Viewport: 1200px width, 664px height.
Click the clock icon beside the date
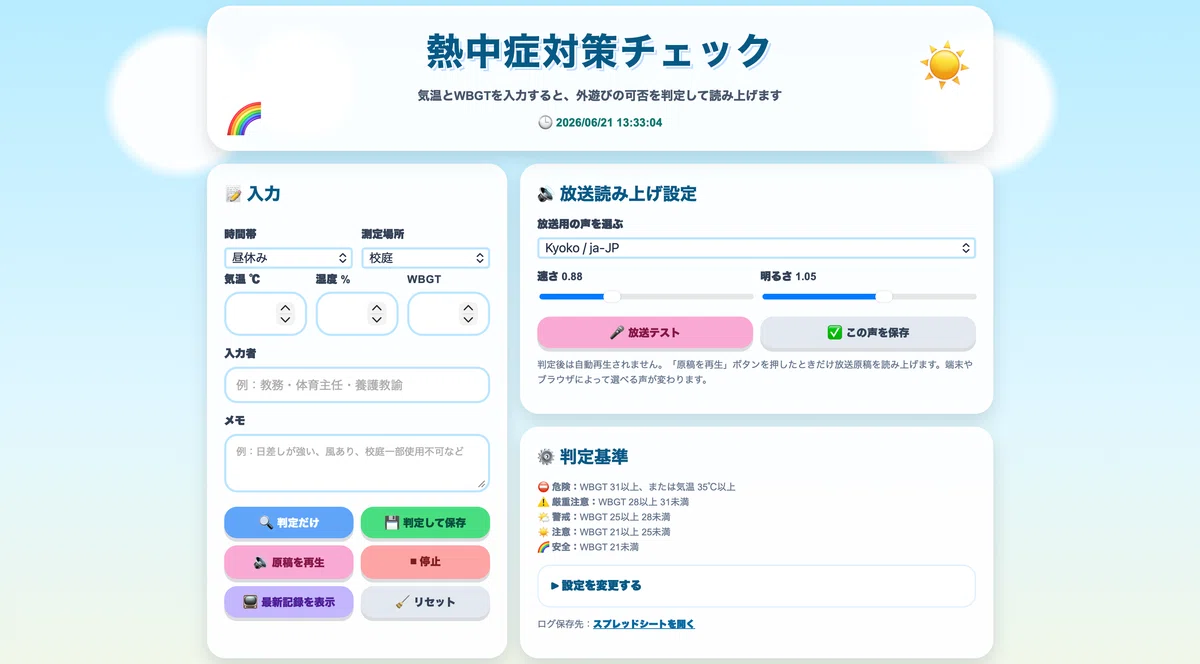click(545, 123)
